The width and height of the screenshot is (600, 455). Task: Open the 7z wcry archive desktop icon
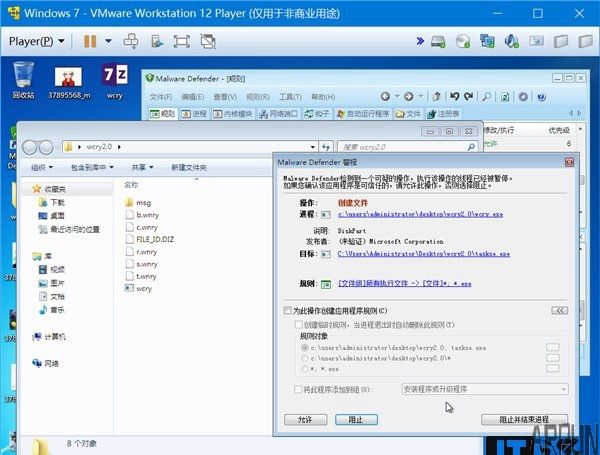pyautogui.click(x=115, y=76)
